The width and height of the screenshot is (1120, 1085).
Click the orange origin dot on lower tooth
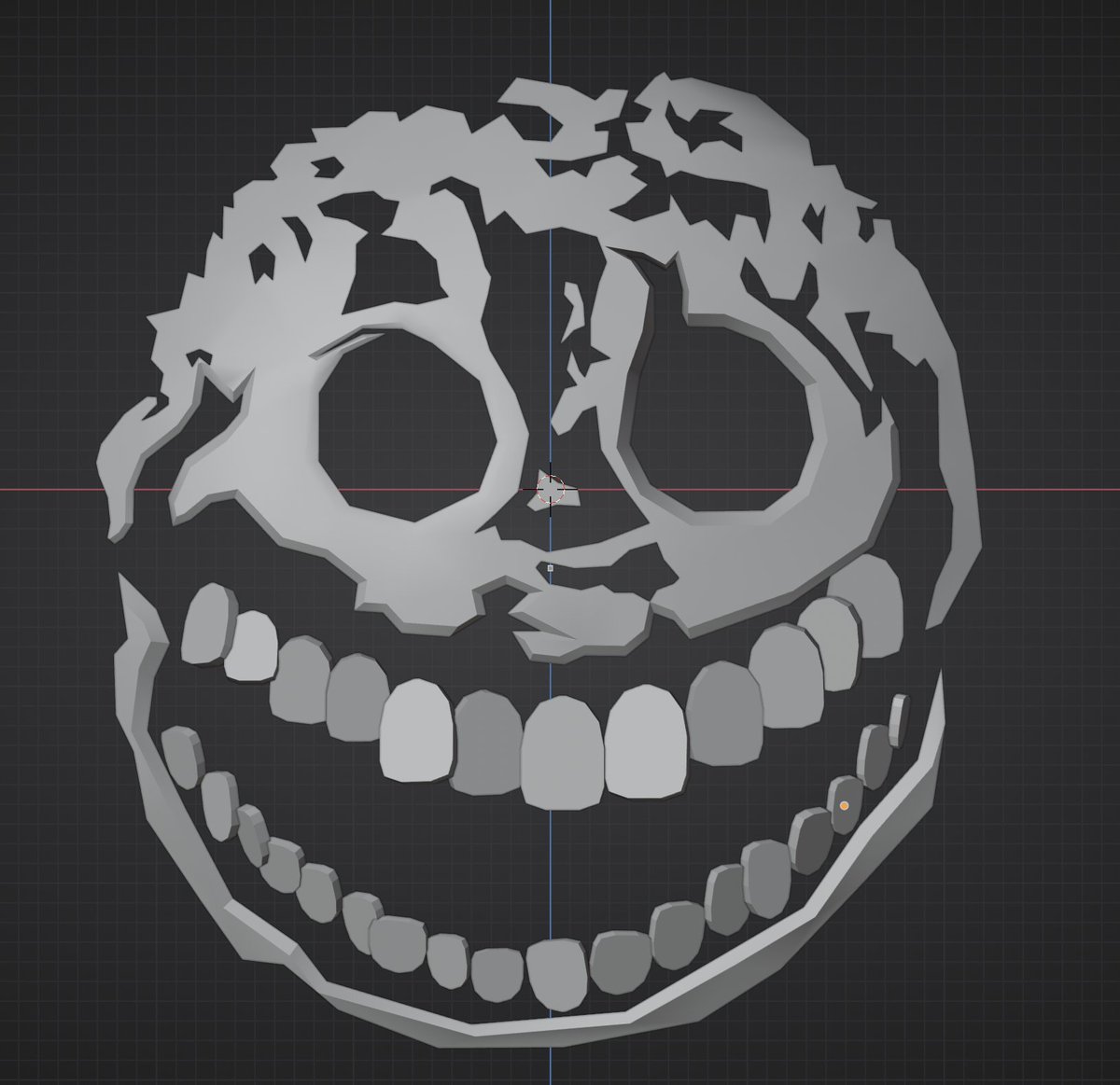click(x=844, y=805)
